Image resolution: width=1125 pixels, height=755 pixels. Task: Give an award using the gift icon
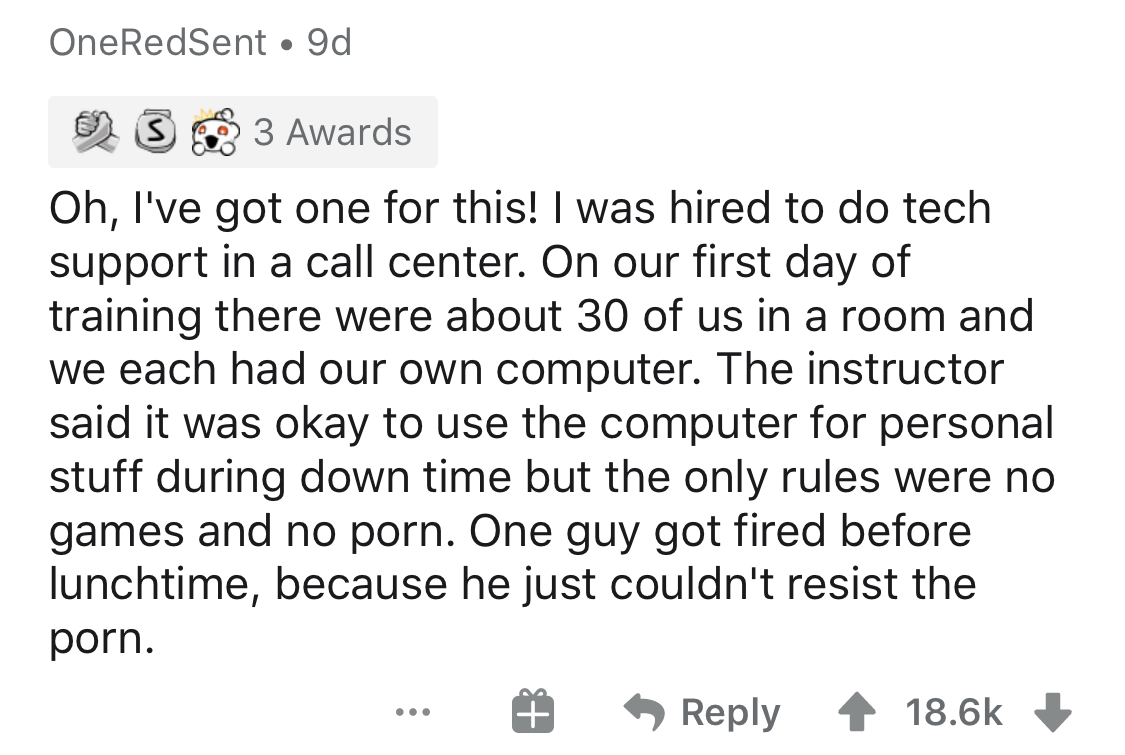click(531, 712)
